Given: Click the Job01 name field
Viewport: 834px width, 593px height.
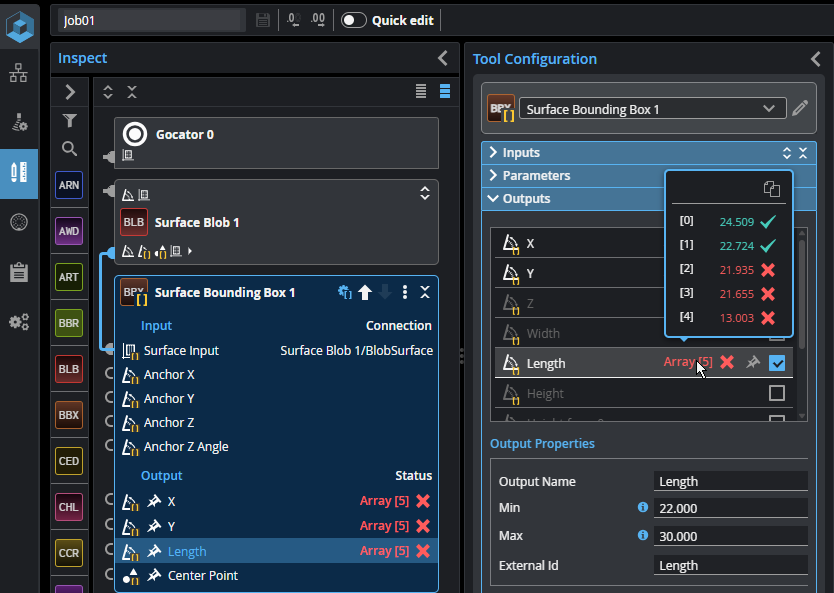Looking at the screenshot, I should click(x=150, y=20).
